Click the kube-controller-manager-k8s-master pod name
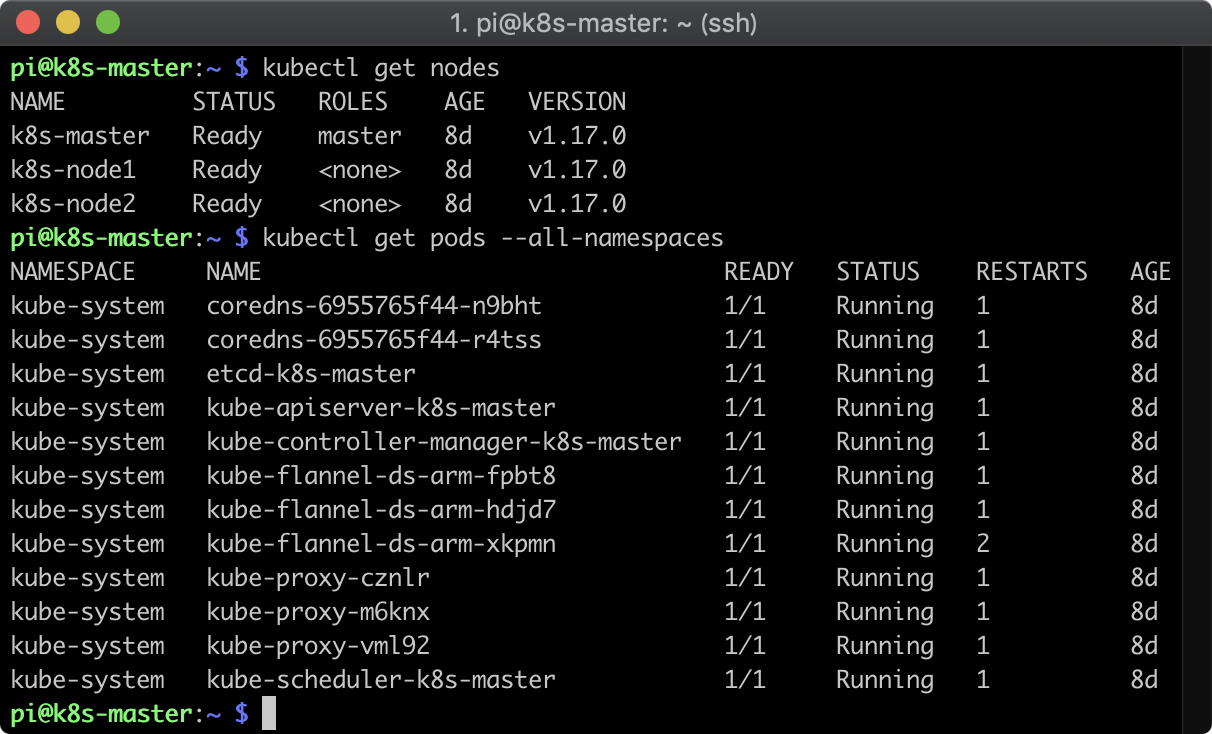 [443, 442]
